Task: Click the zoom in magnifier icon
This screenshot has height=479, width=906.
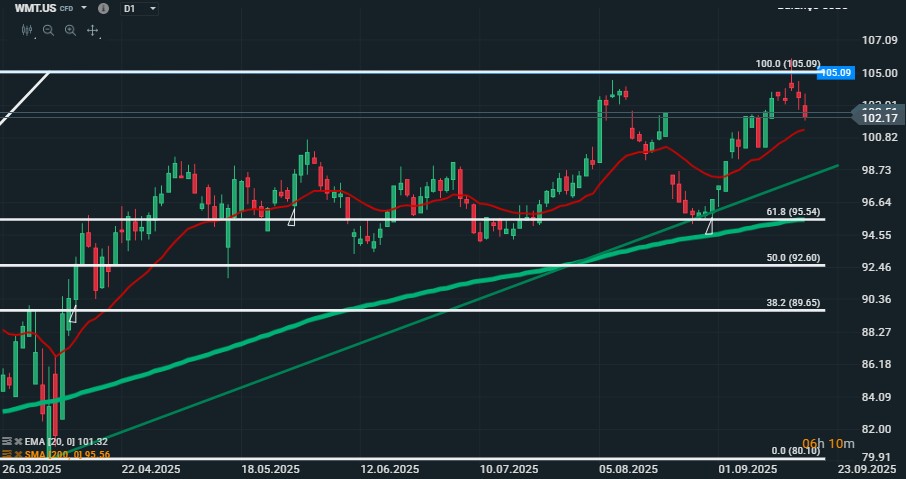Action: coord(70,30)
